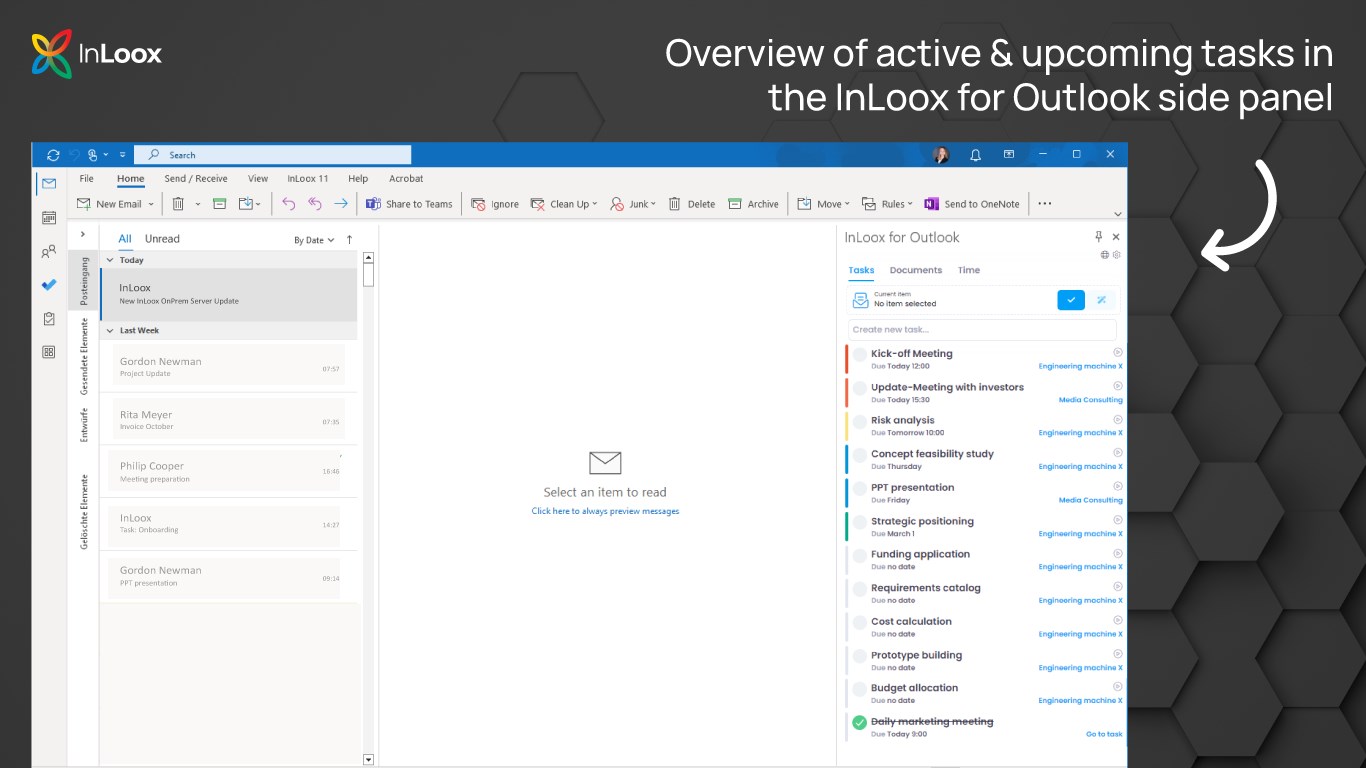1366x768 pixels.
Task: Click the Go to task link
Action: click(1104, 734)
